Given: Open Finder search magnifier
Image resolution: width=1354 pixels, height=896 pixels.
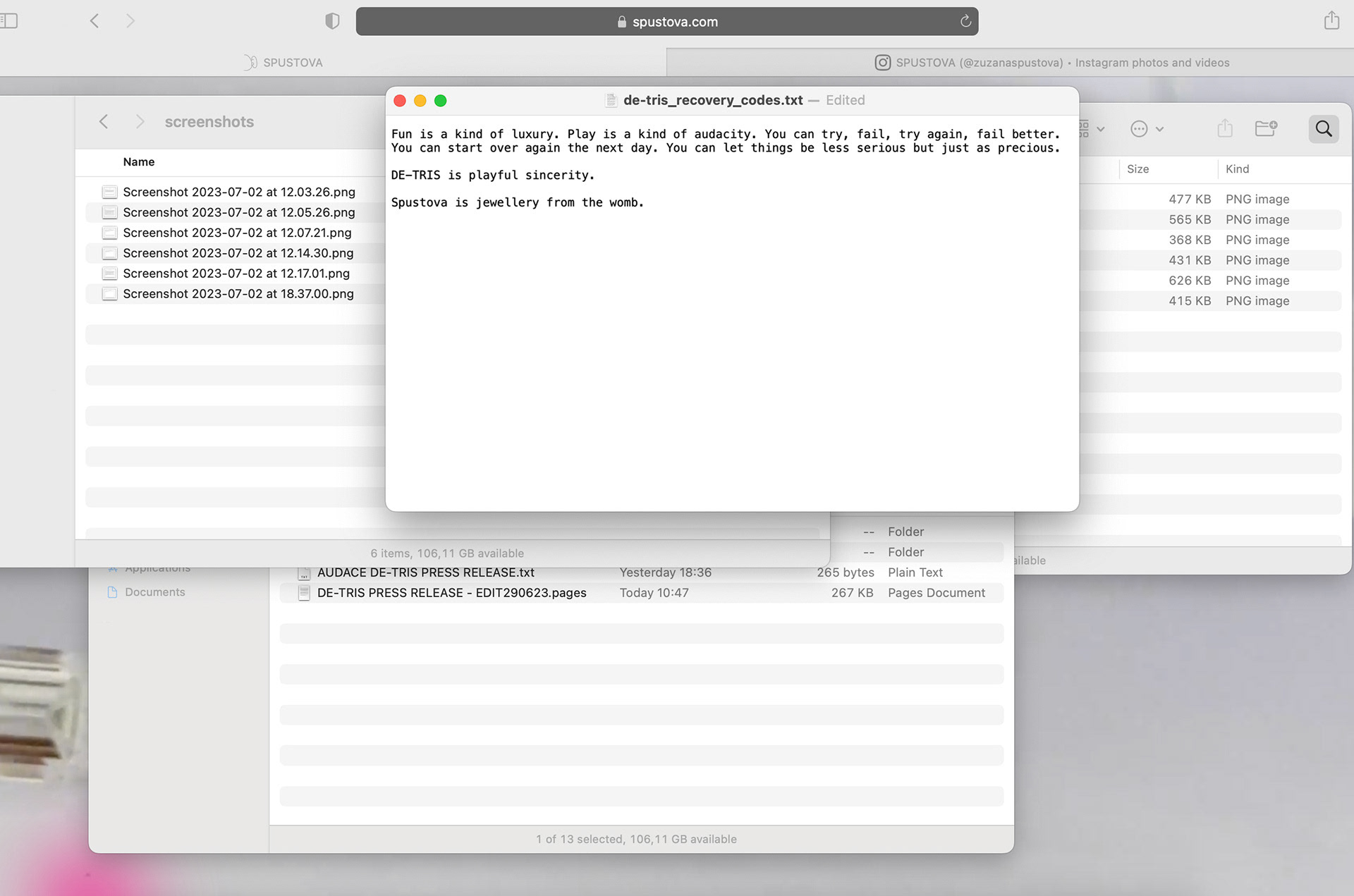Looking at the screenshot, I should [1324, 128].
